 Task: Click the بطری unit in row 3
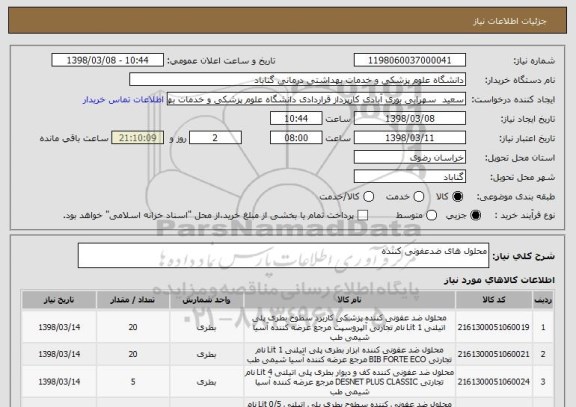[x=206, y=382]
